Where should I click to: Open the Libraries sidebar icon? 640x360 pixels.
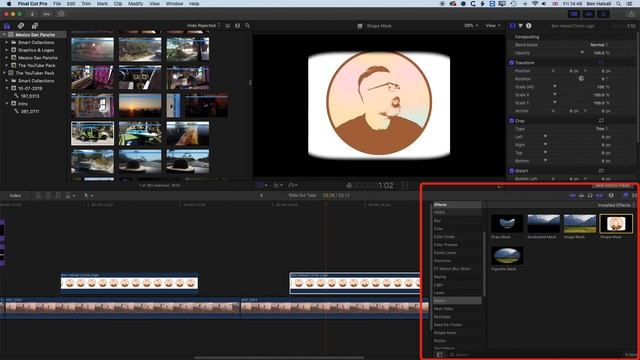click(7, 26)
